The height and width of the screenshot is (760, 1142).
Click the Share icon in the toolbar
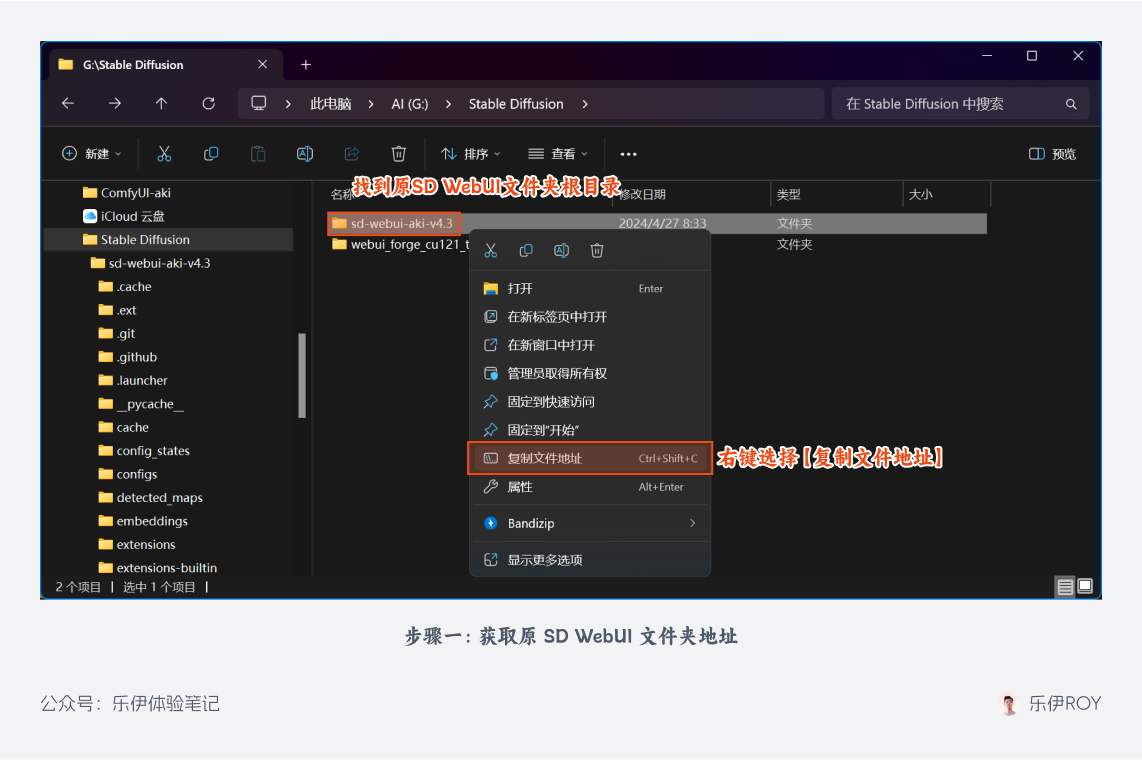pos(351,153)
